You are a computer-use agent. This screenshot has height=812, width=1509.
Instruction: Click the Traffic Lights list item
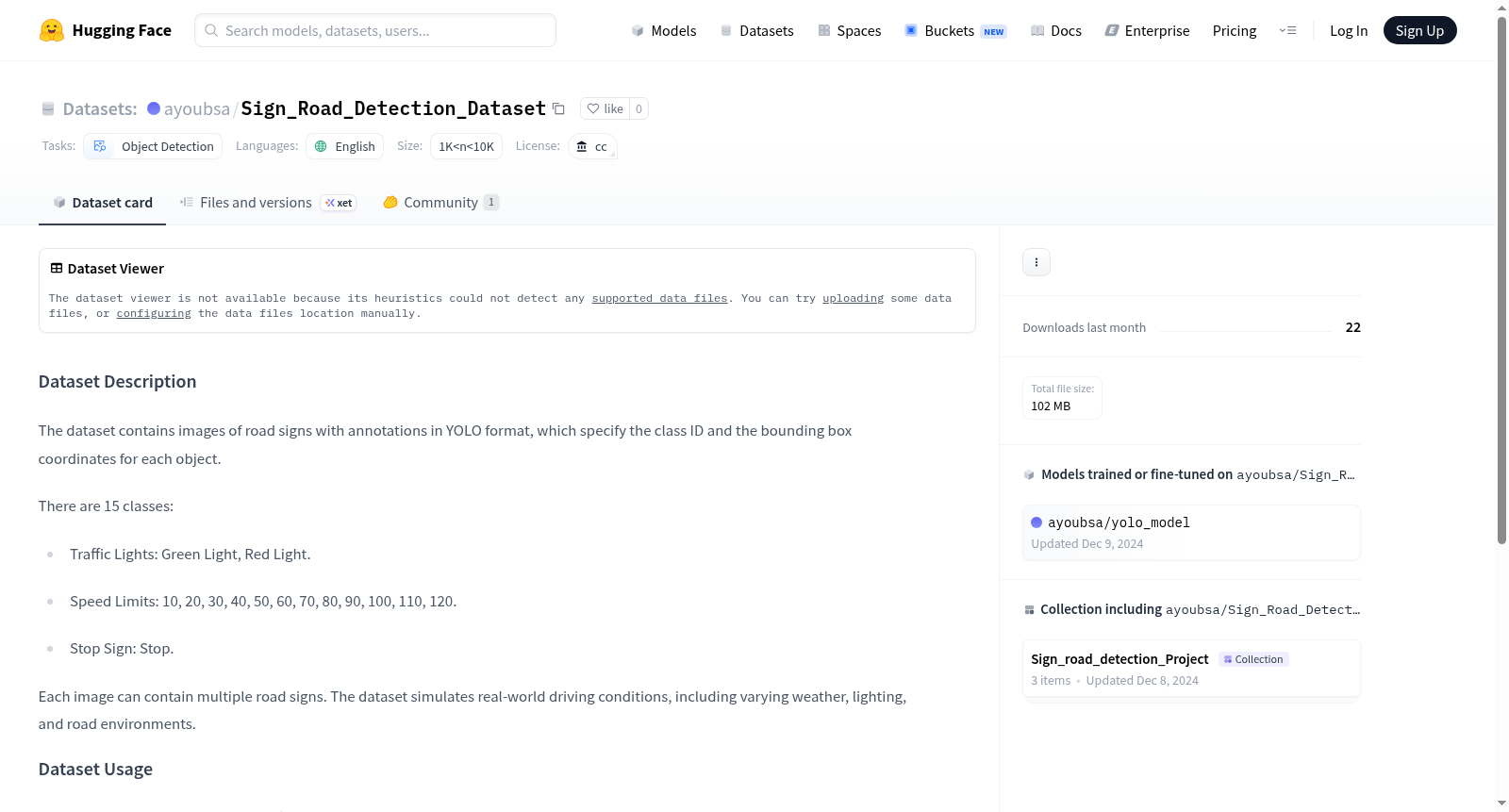point(191,555)
